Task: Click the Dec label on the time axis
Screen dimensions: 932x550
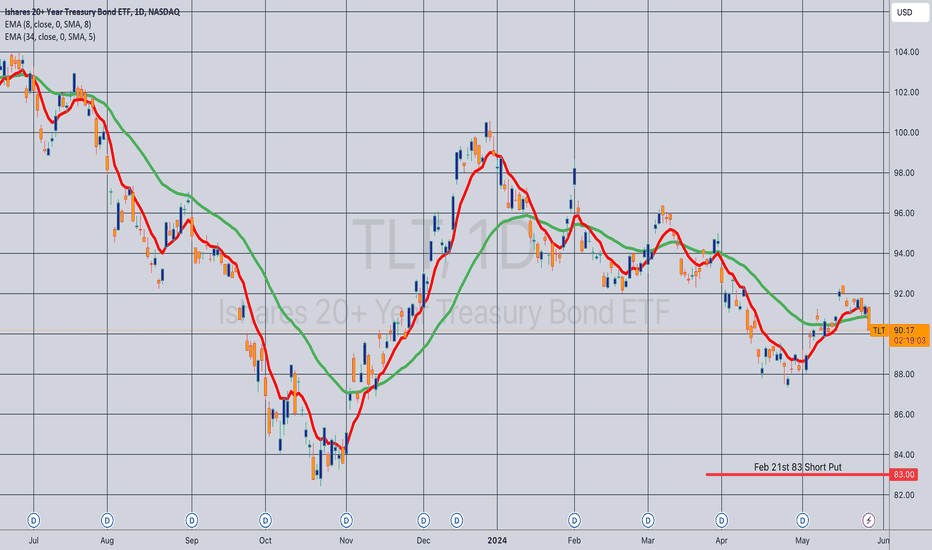Action: click(x=423, y=540)
